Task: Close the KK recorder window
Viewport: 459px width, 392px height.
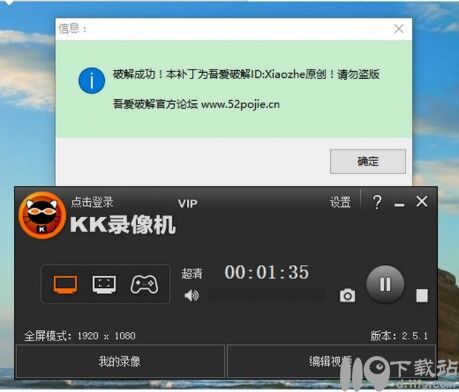Action: [x=422, y=201]
